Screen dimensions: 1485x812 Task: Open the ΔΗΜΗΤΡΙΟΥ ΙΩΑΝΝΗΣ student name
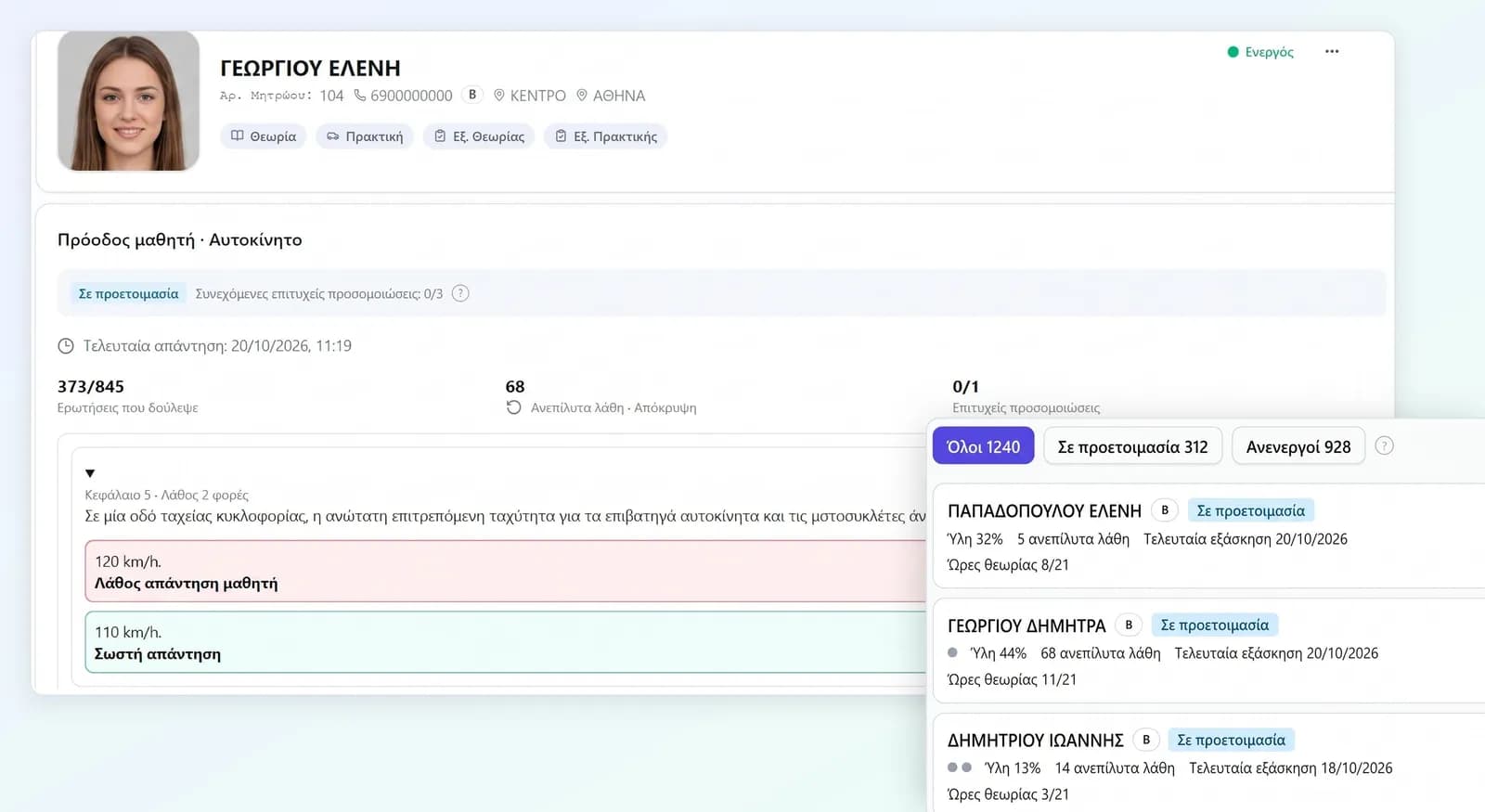(x=1036, y=741)
